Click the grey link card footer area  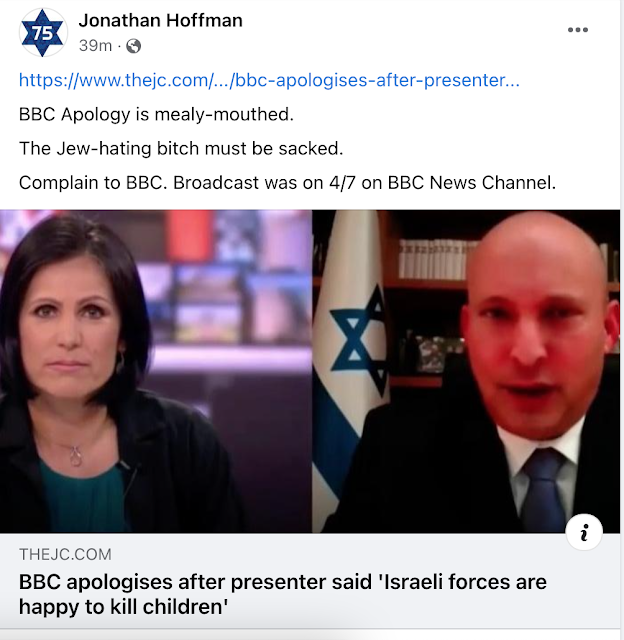coord(310,581)
